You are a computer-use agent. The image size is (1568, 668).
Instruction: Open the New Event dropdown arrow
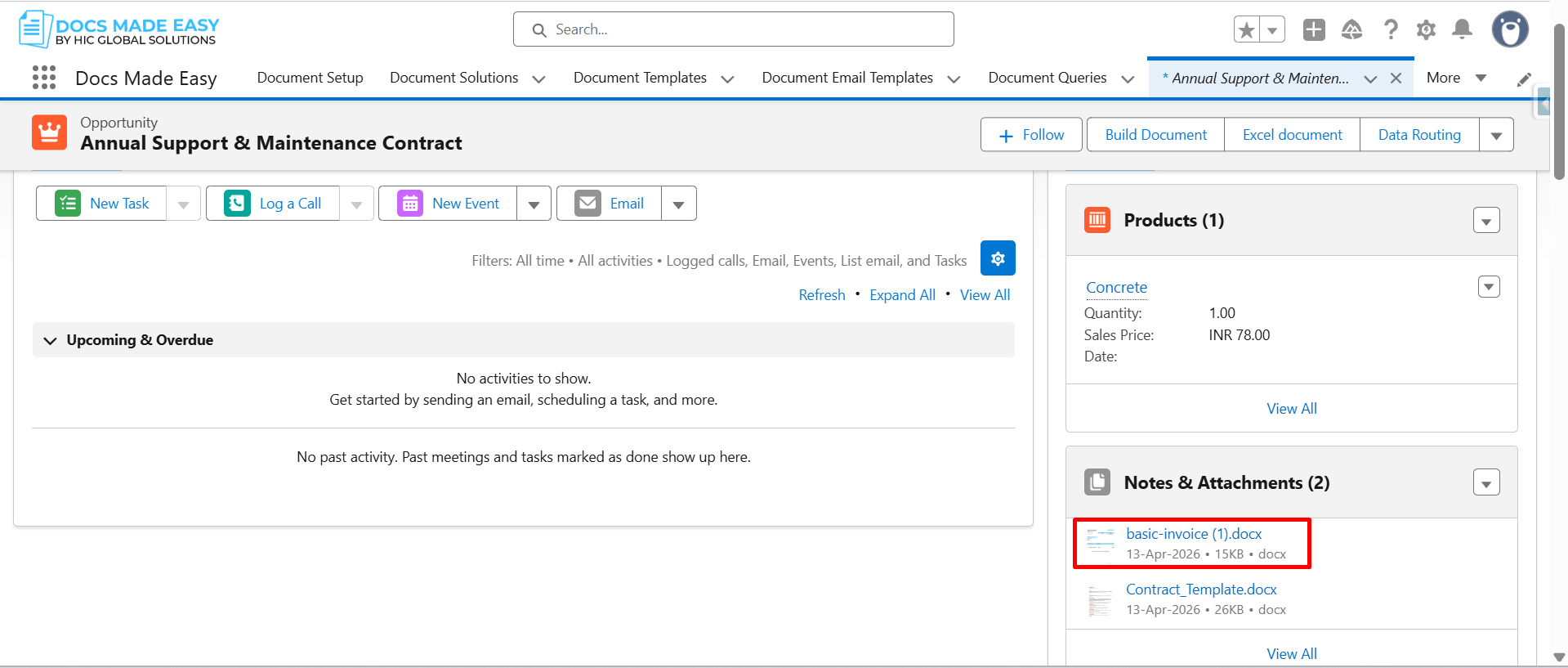(534, 204)
